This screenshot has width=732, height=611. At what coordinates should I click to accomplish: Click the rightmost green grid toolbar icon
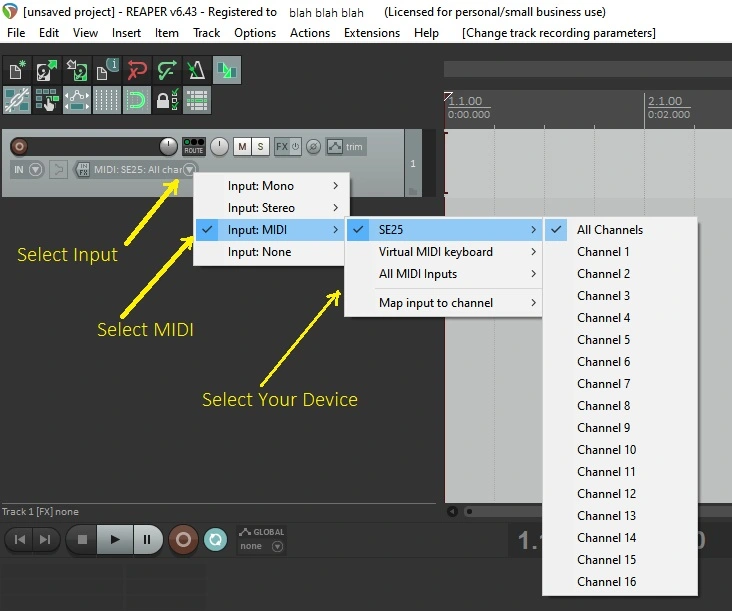(197, 100)
